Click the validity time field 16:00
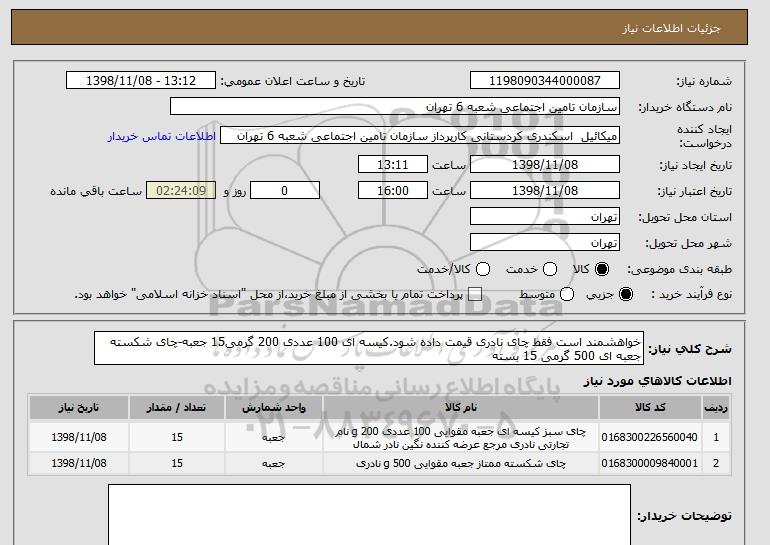This screenshot has width=770, height=545. [x=393, y=191]
